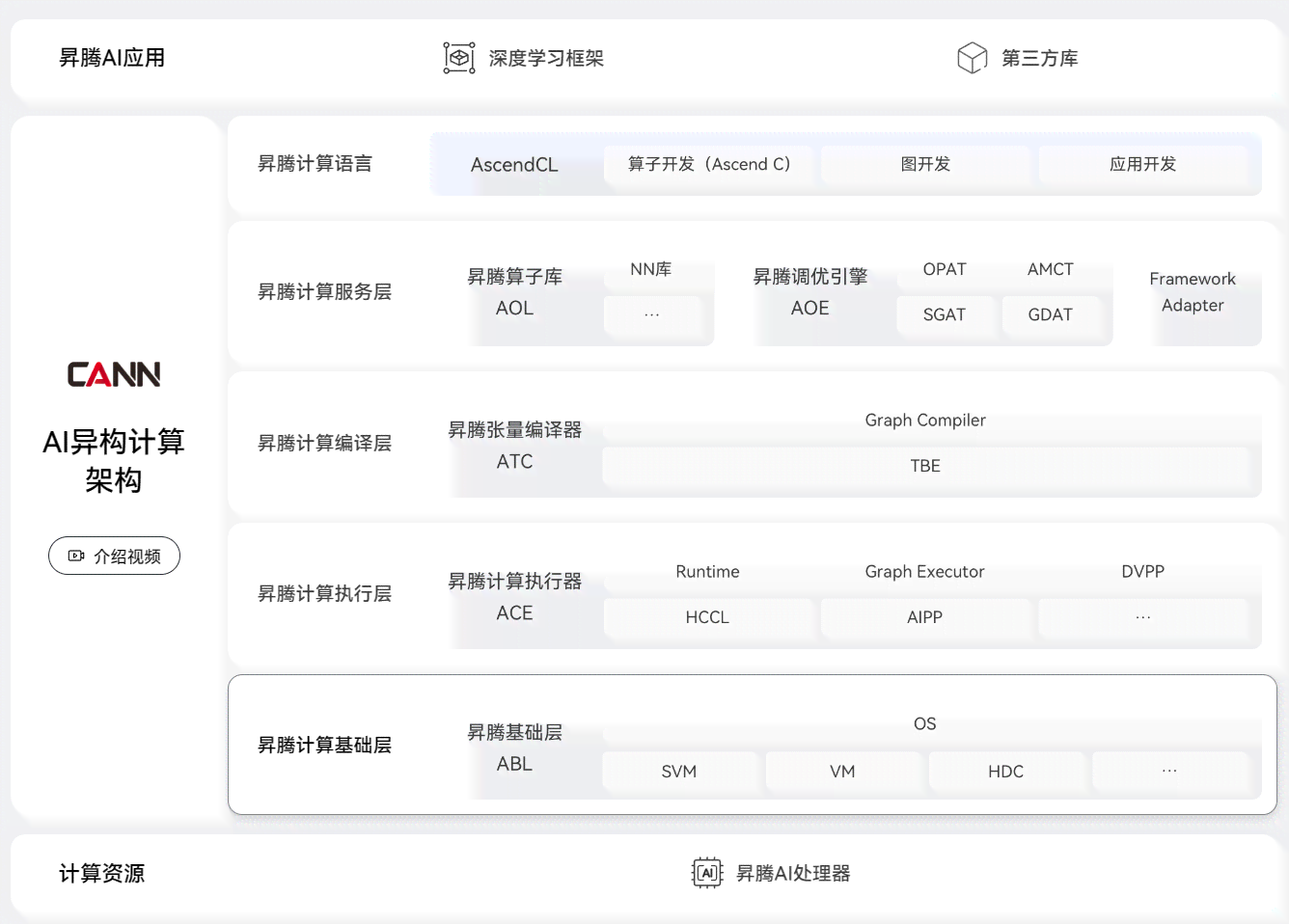Click the CANN logo
This screenshot has height=924, width=1289.
[114, 374]
